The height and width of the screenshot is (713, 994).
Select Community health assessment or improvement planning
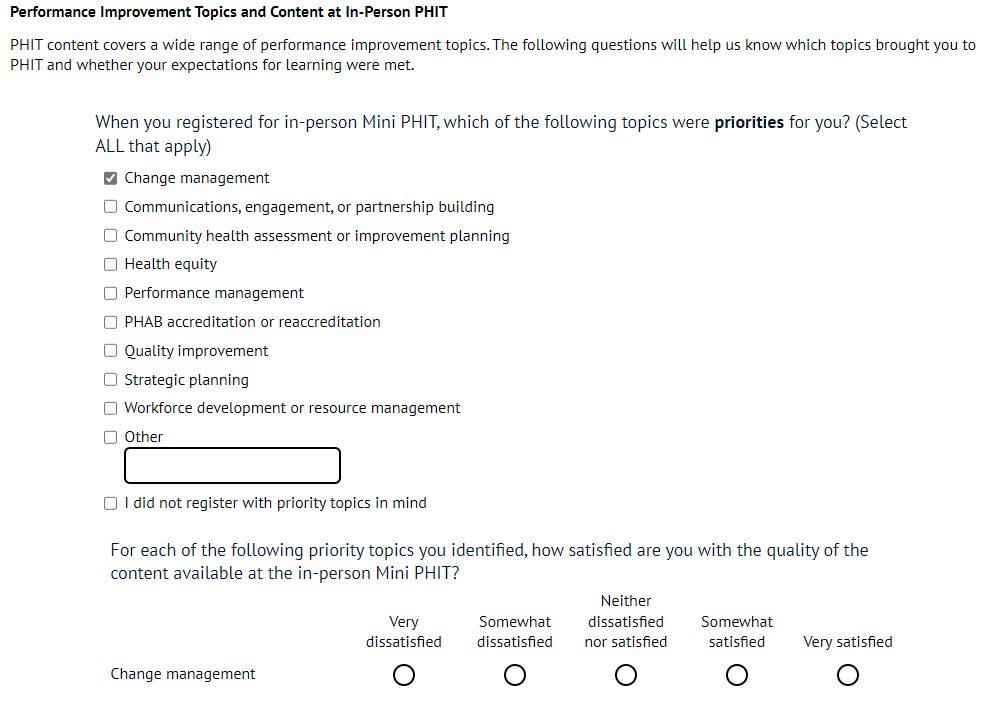(x=111, y=236)
